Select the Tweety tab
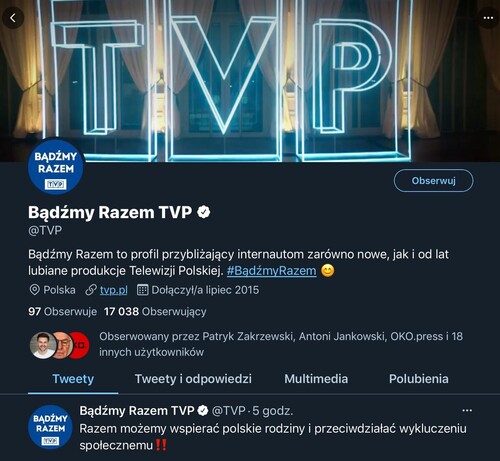500x461 pixels. click(73, 379)
